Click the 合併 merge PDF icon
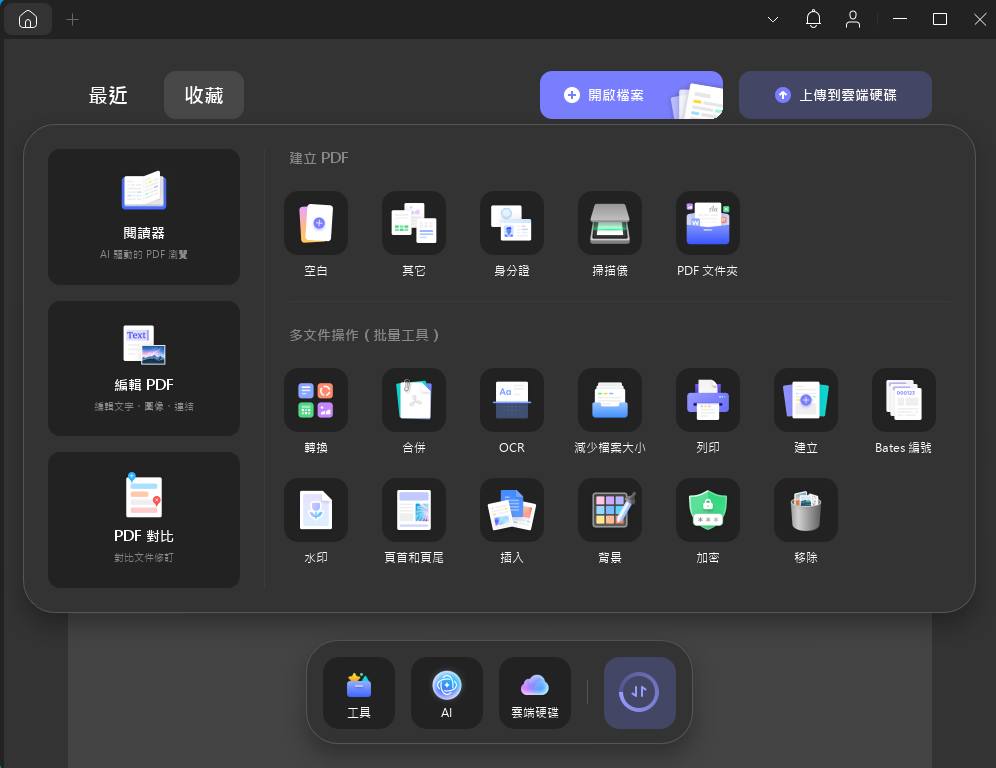 (x=414, y=401)
